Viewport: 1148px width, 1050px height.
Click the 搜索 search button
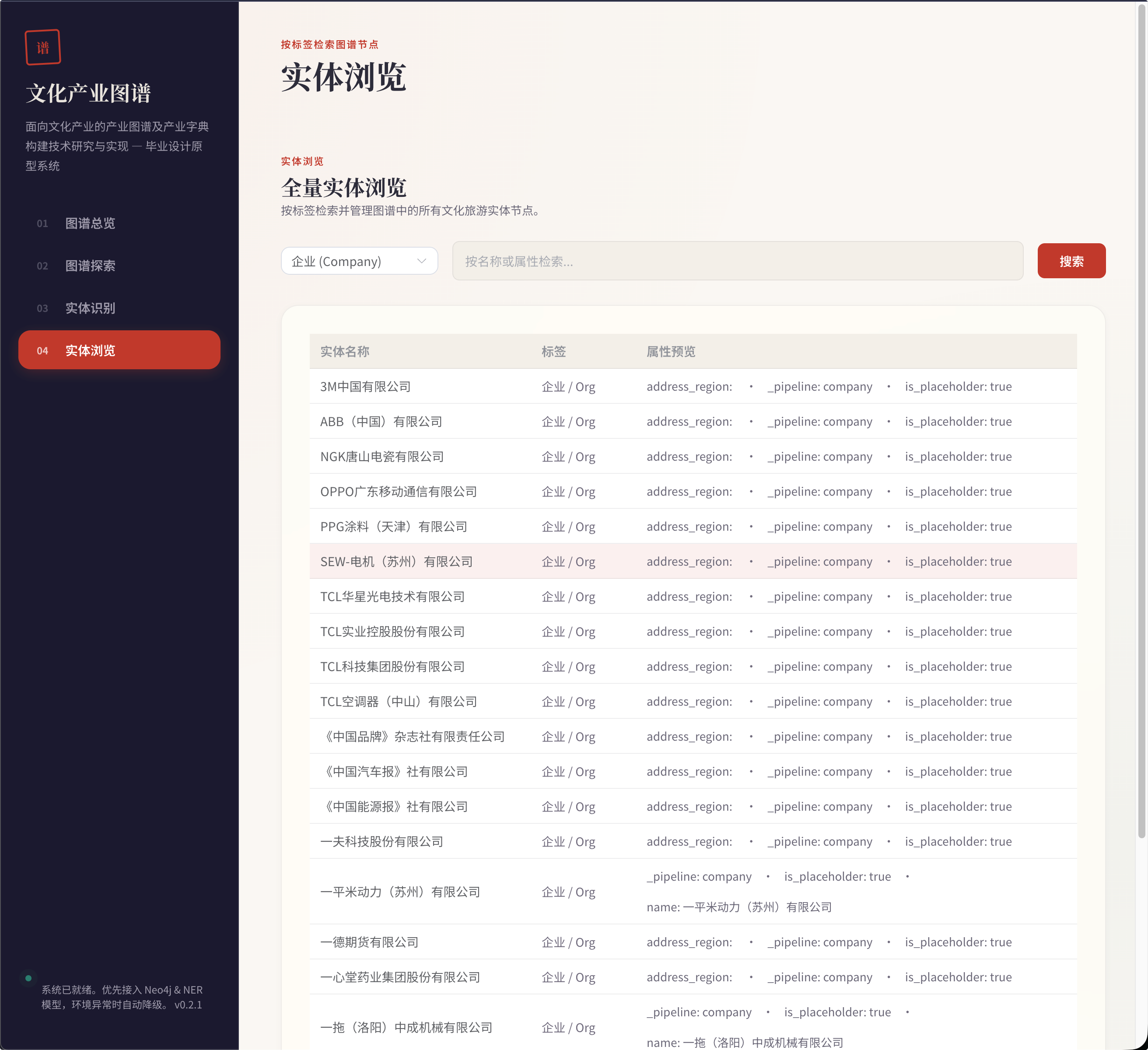click(1071, 261)
